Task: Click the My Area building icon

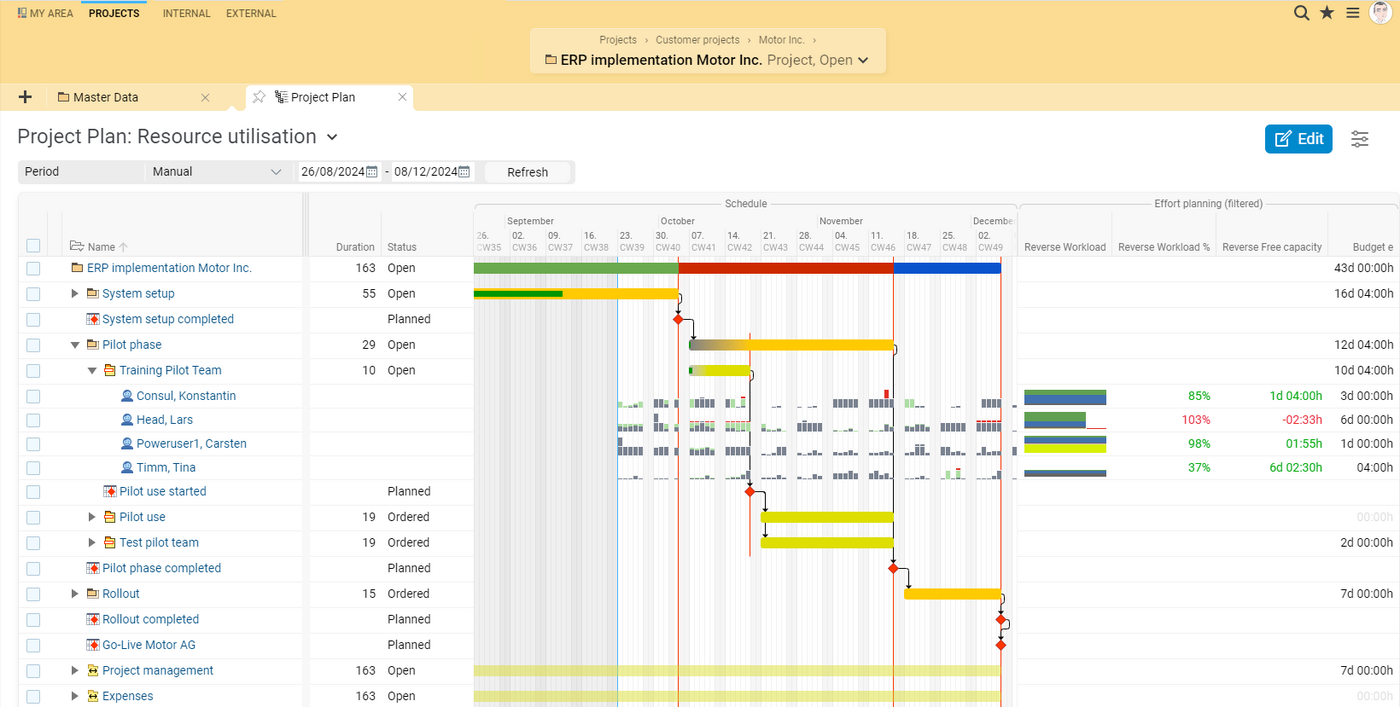Action: [22, 14]
